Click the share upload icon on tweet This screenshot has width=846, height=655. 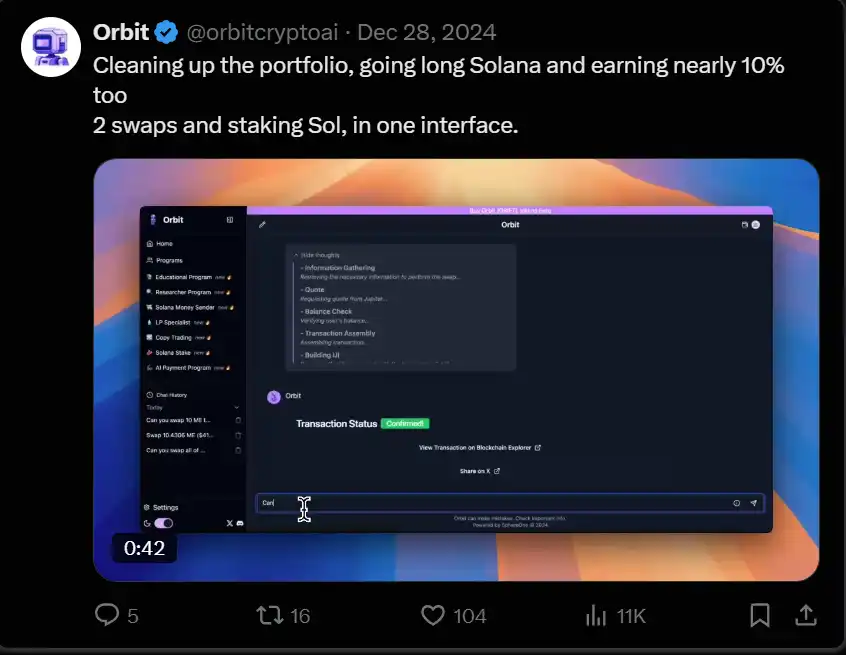point(805,614)
